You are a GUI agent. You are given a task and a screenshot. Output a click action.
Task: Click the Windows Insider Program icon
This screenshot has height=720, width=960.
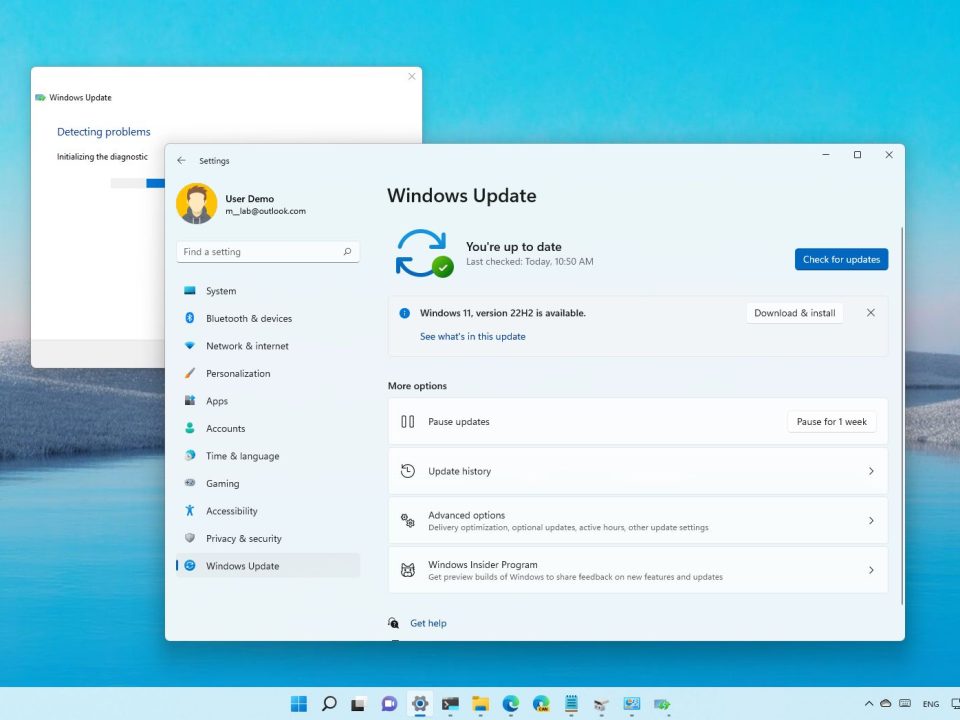(x=407, y=570)
